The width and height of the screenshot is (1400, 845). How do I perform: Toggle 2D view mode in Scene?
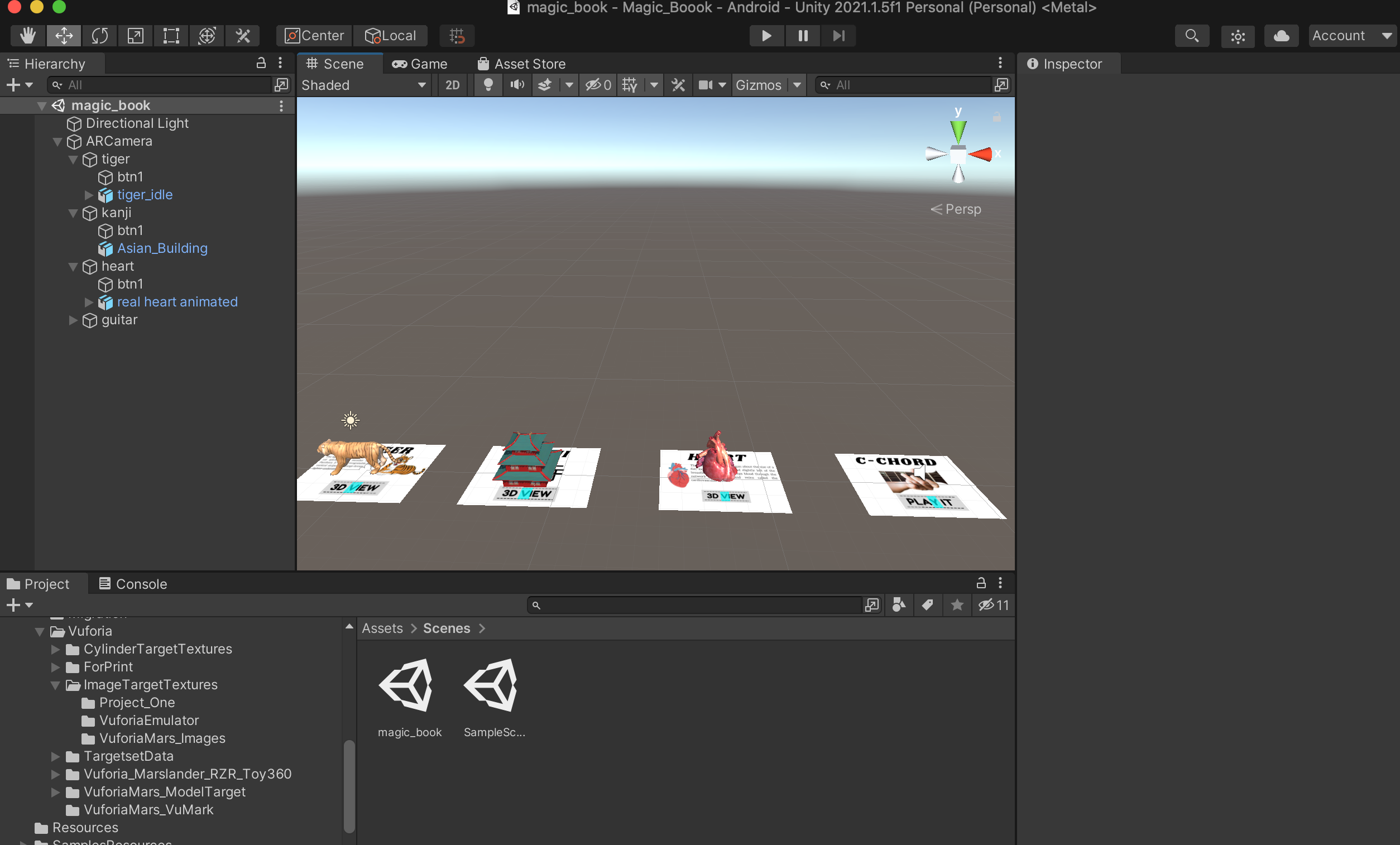(x=452, y=85)
